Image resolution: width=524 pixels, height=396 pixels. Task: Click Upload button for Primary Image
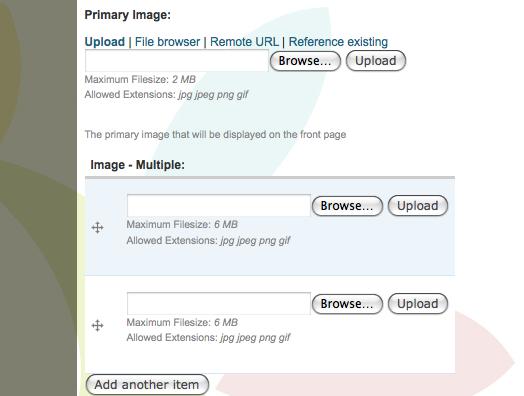pyautogui.click(x=376, y=61)
